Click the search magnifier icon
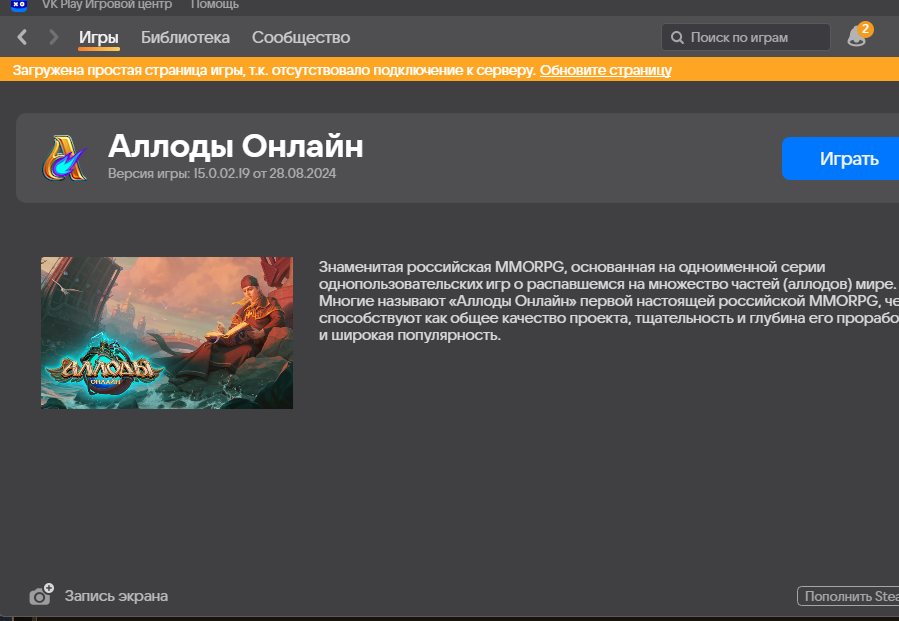 [677, 37]
